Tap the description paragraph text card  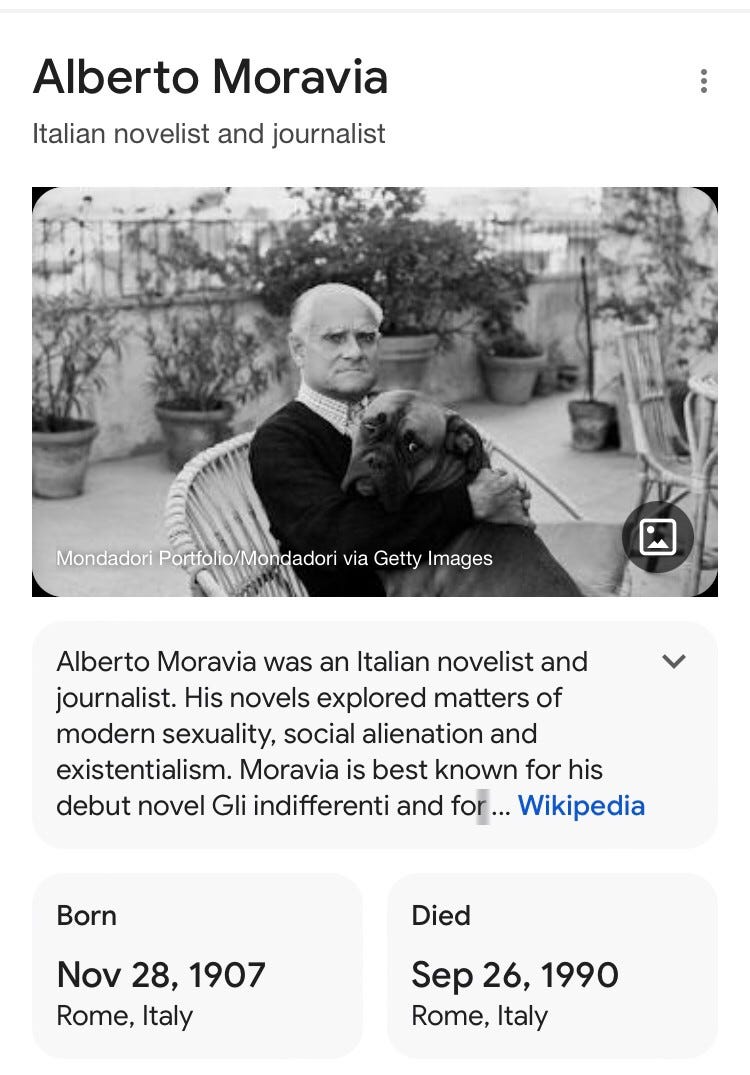(375, 735)
